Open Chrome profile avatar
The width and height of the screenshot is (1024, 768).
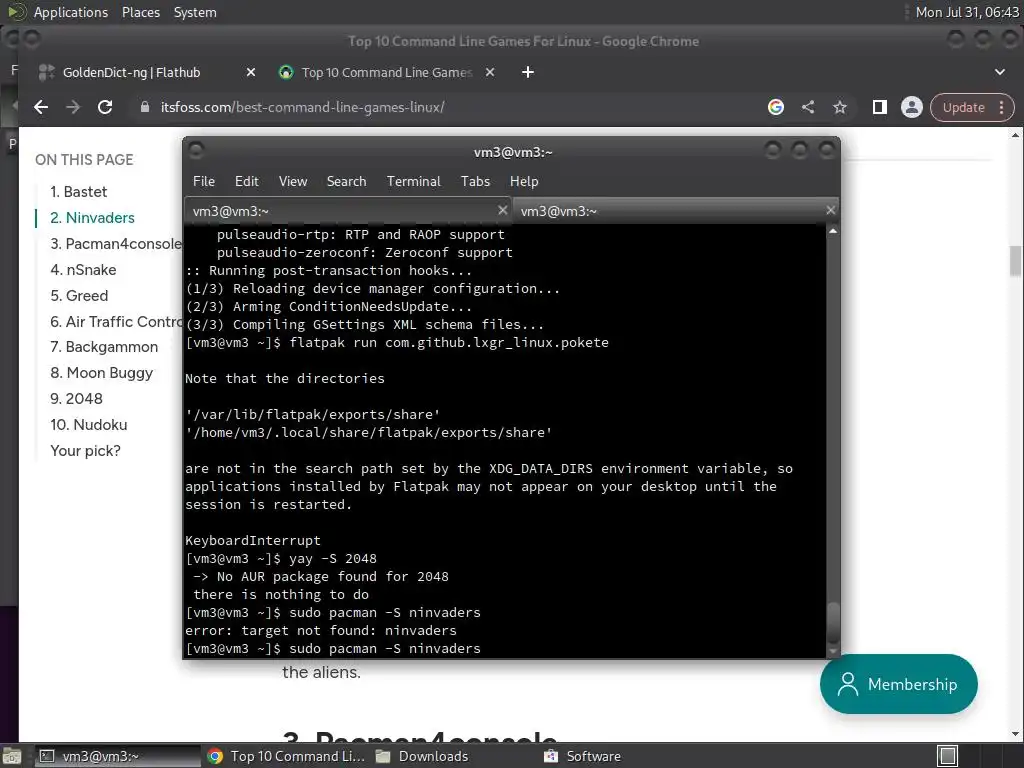[912, 107]
